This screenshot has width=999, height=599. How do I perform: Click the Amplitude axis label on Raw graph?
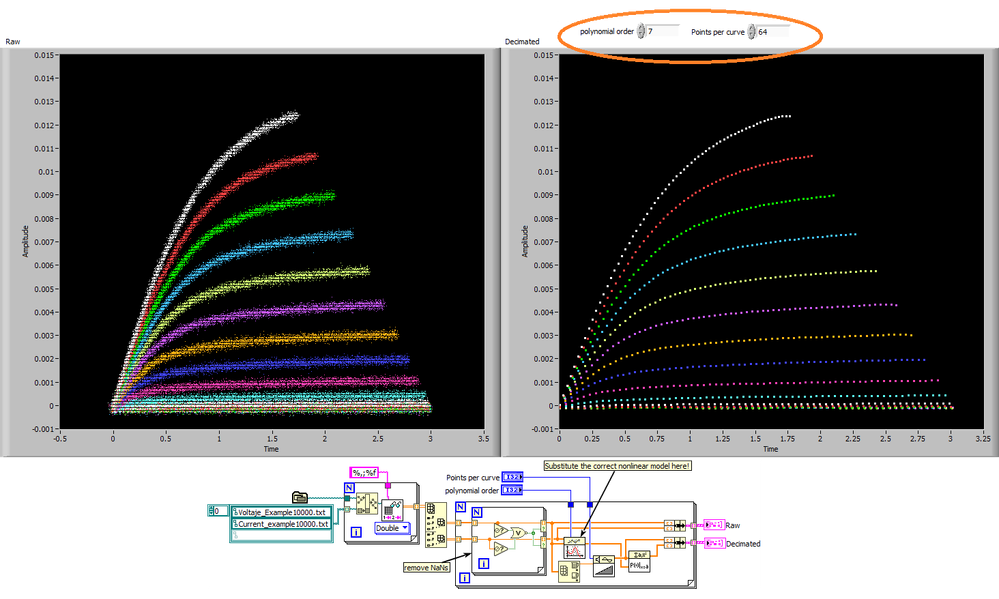[x=26, y=241]
